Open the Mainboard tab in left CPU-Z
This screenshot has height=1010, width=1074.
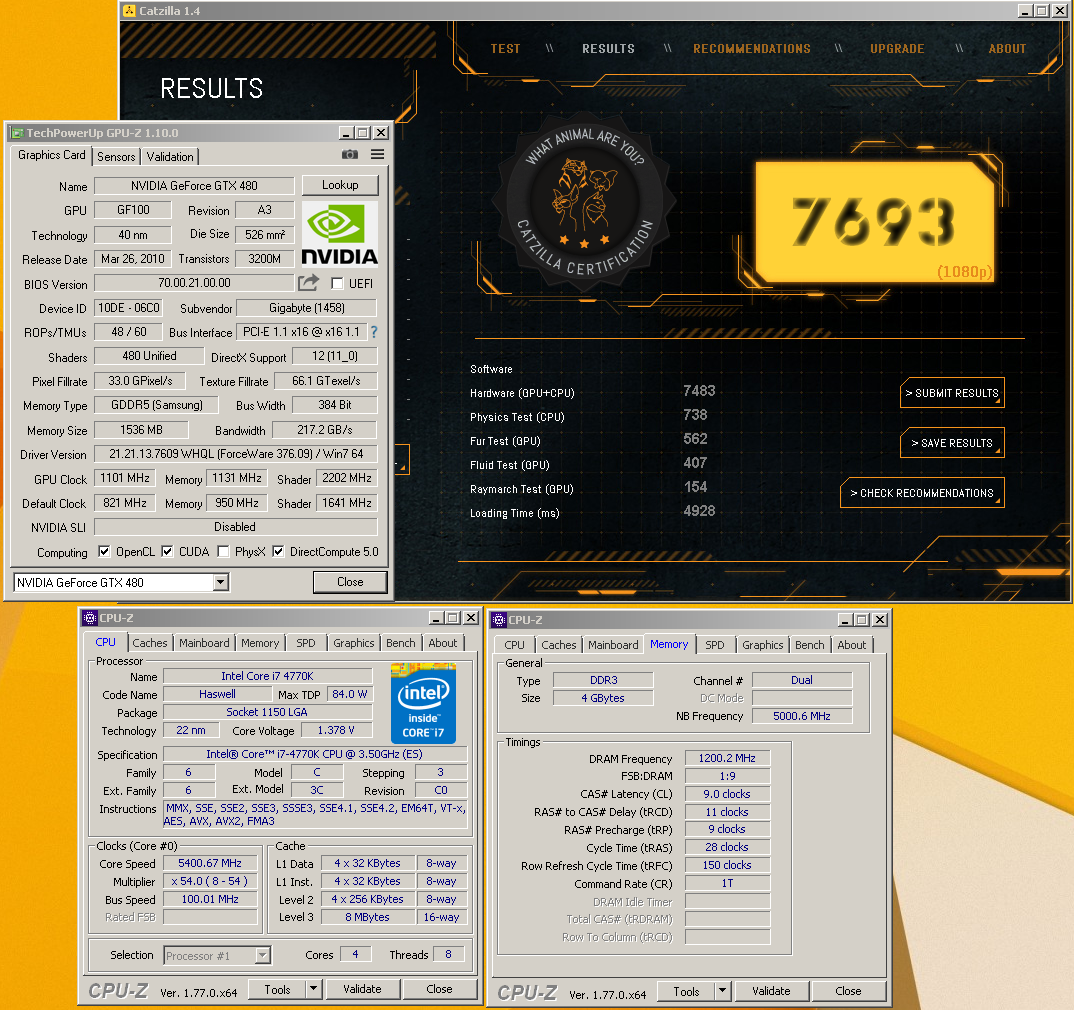(204, 643)
